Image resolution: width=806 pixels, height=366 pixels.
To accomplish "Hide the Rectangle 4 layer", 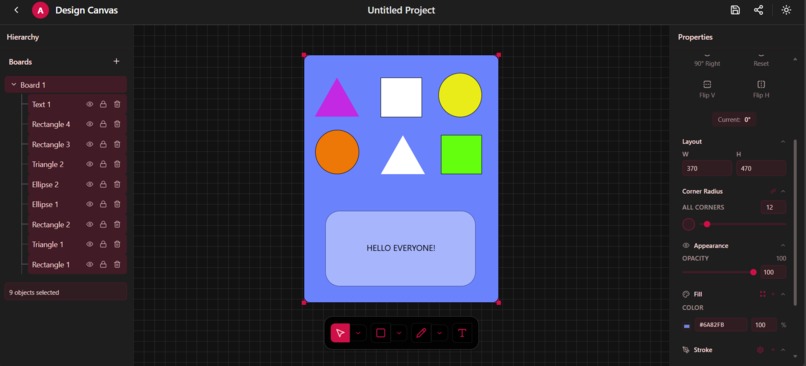I will tap(89, 124).
